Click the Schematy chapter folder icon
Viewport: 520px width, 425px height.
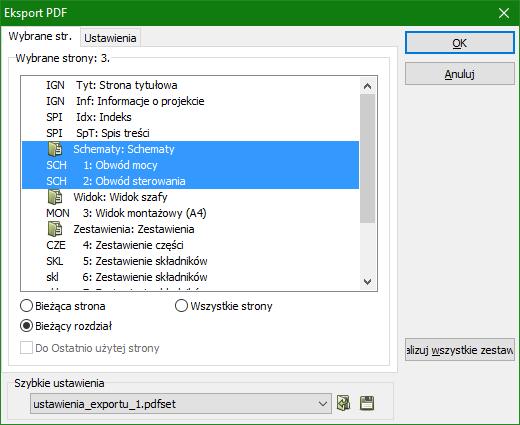55,149
